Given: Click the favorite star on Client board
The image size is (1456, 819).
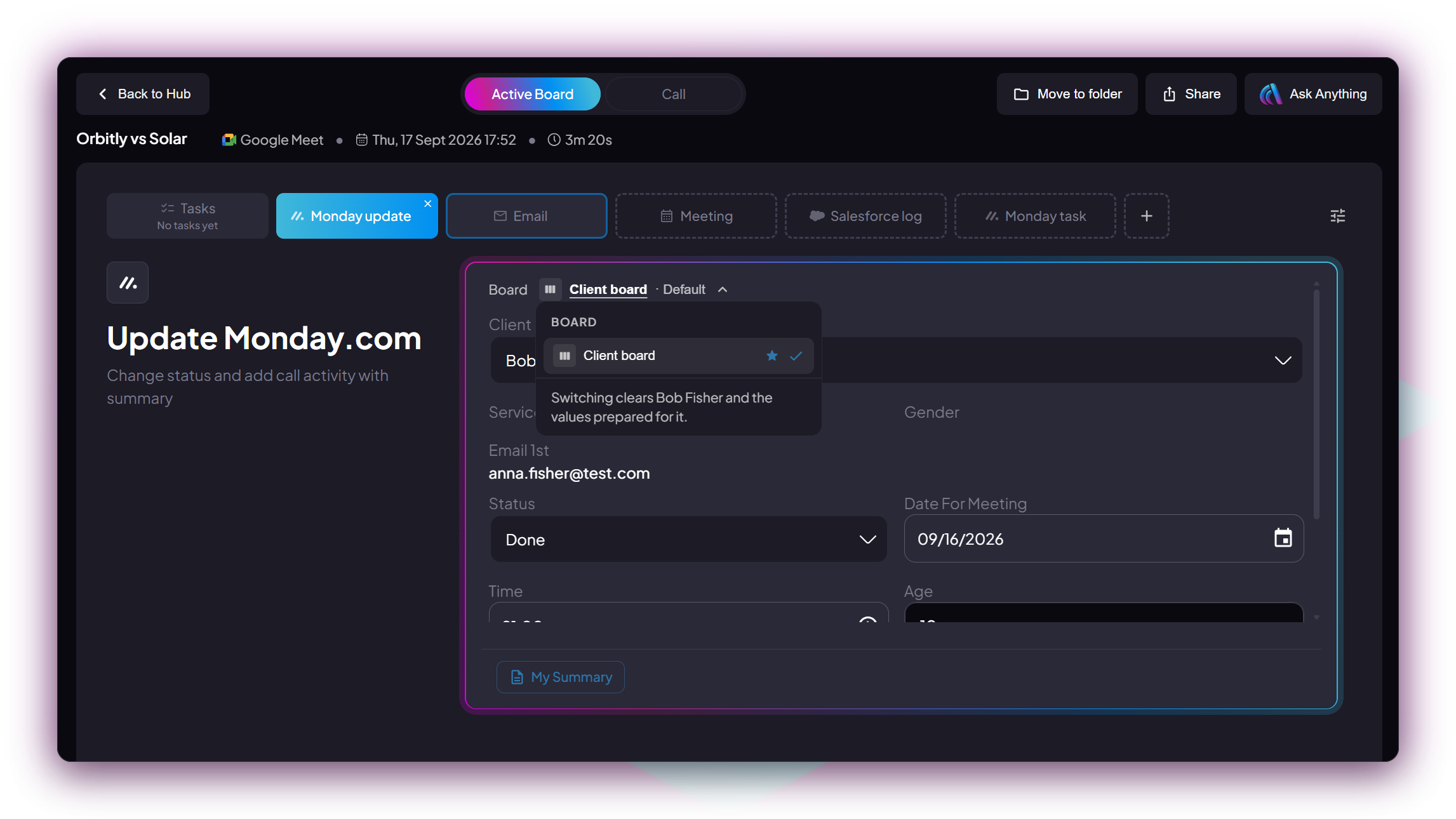Looking at the screenshot, I should pyautogui.click(x=771, y=356).
